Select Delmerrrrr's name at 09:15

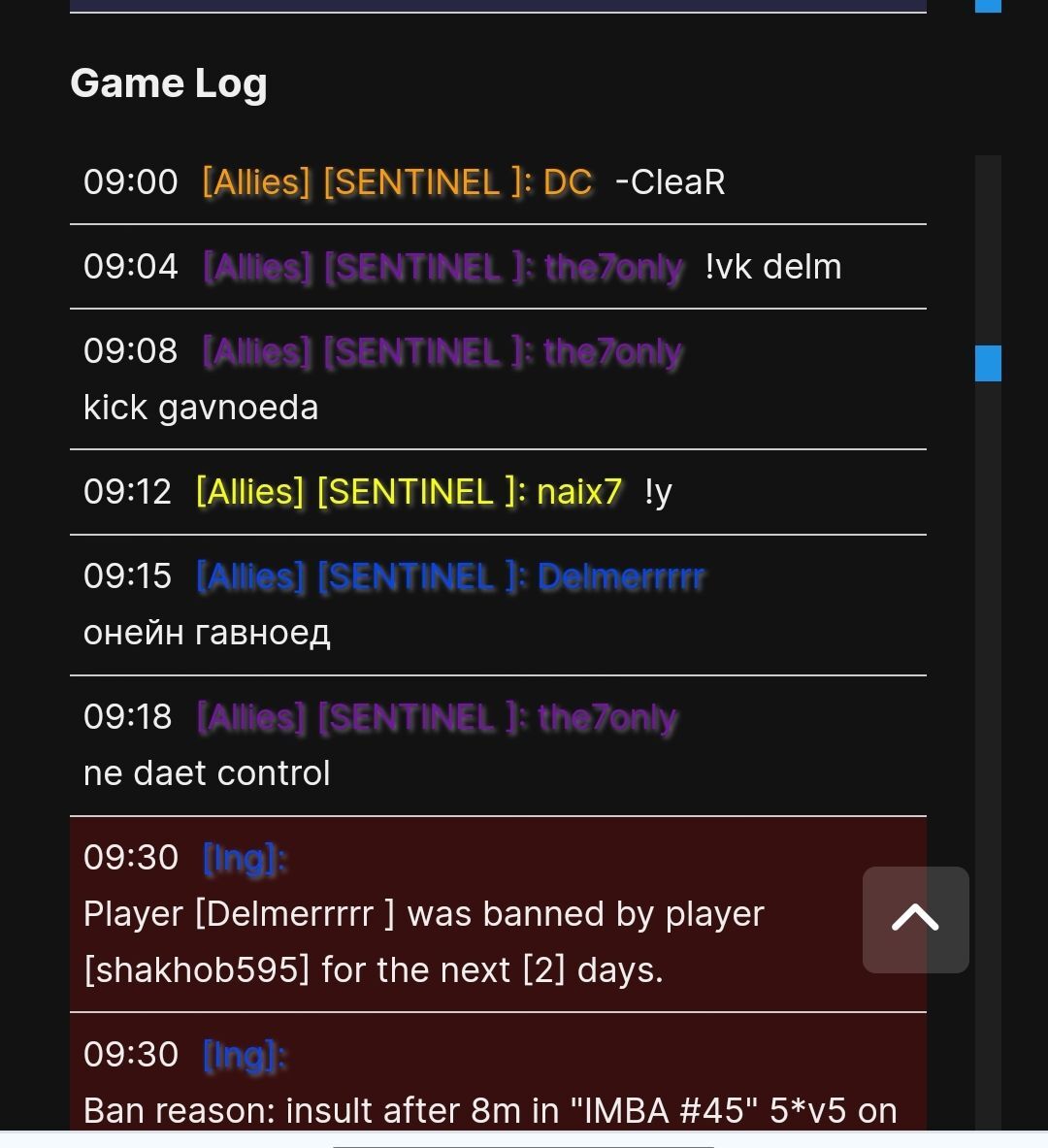621,576
